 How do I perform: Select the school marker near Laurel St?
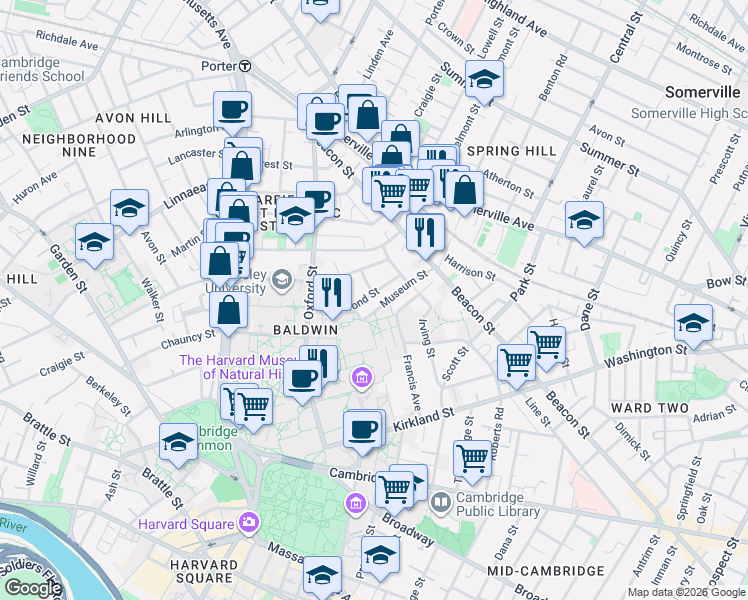pos(584,220)
